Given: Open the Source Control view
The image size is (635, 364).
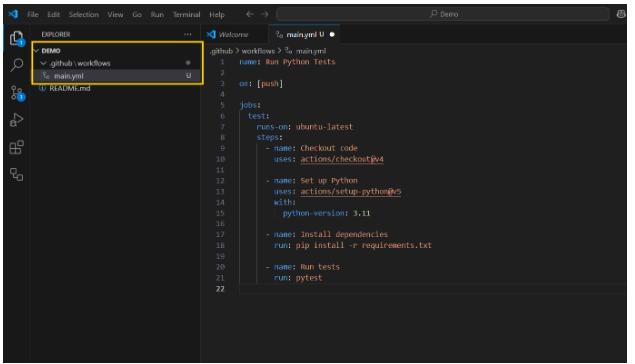Looking at the screenshot, I should click(x=17, y=93).
